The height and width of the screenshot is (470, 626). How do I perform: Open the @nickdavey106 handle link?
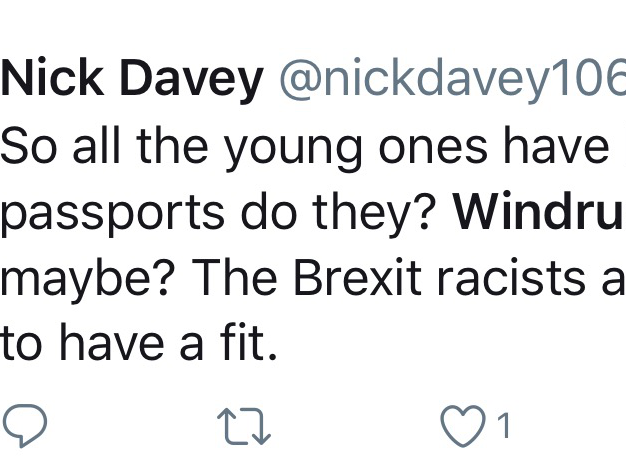[450, 82]
